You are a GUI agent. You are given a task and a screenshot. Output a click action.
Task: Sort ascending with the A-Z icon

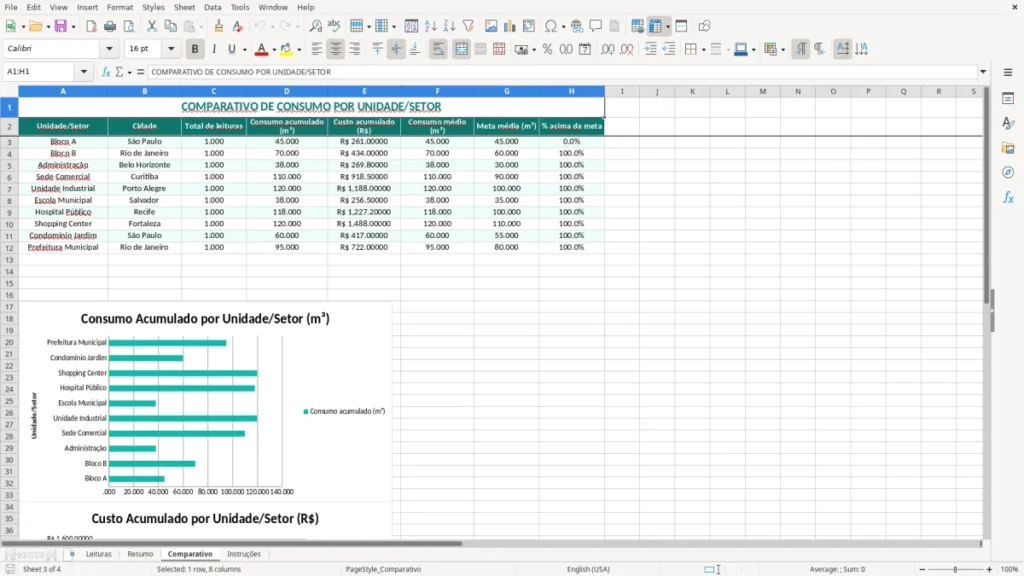click(x=430, y=26)
